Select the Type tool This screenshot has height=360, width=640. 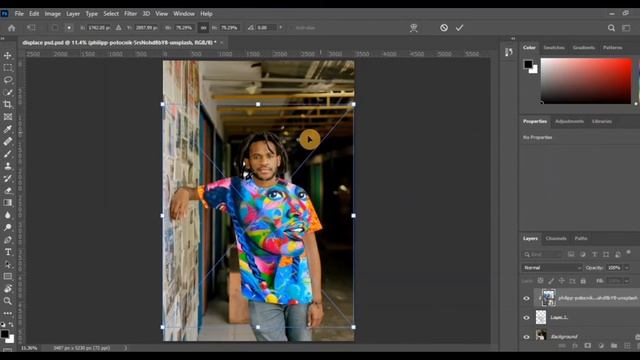[8, 252]
